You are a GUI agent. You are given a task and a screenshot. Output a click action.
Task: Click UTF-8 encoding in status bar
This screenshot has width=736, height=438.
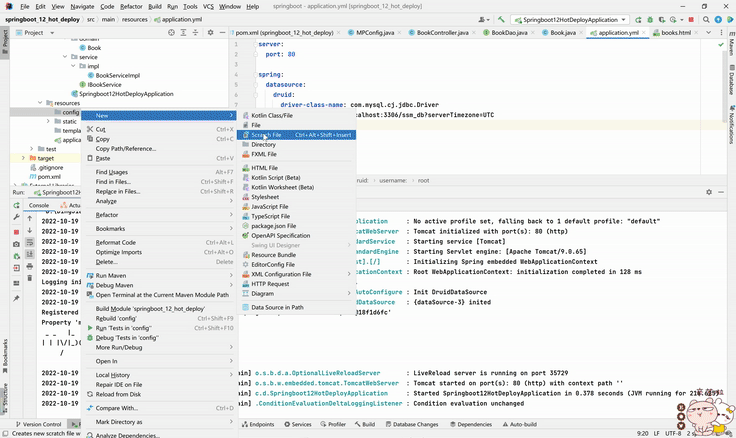[x=673, y=433]
